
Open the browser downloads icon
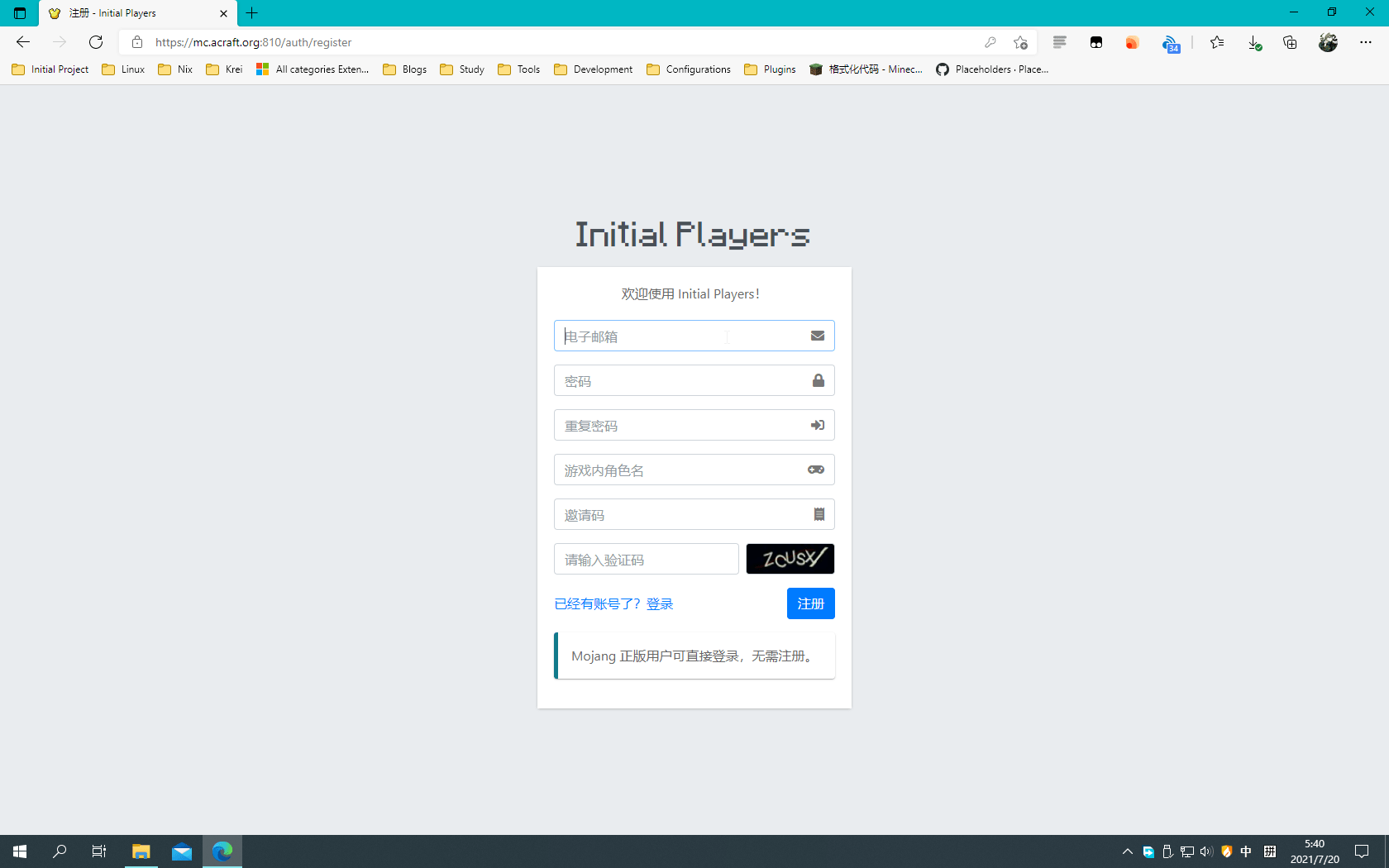(x=1253, y=42)
